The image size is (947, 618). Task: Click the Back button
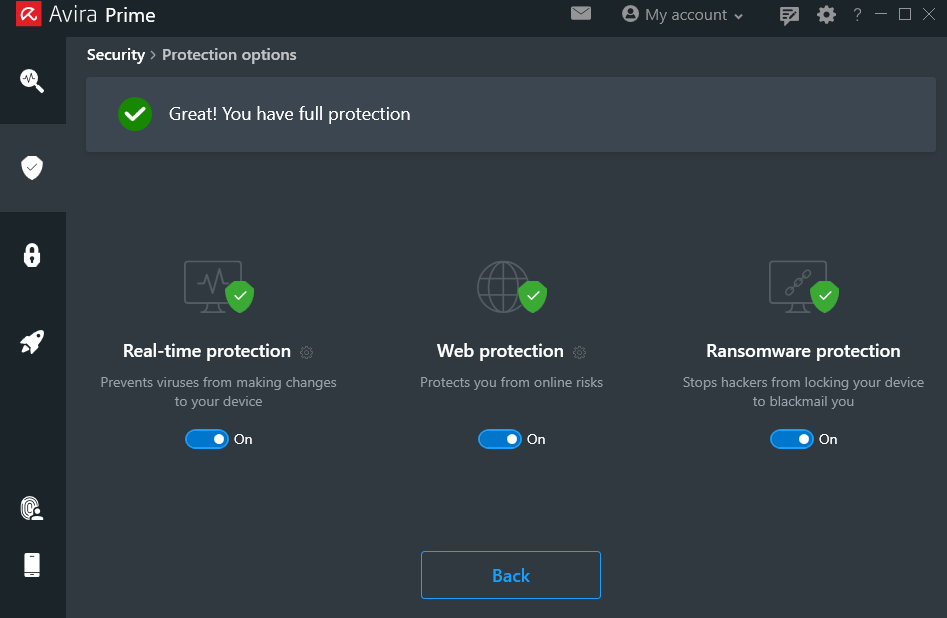(511, 575)
